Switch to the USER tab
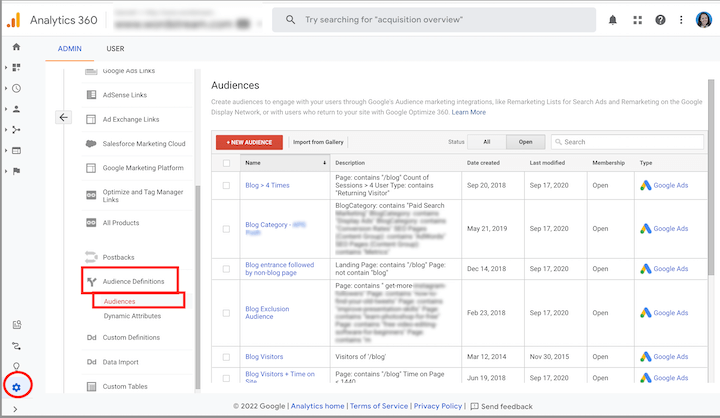 (x=115, y=49)
